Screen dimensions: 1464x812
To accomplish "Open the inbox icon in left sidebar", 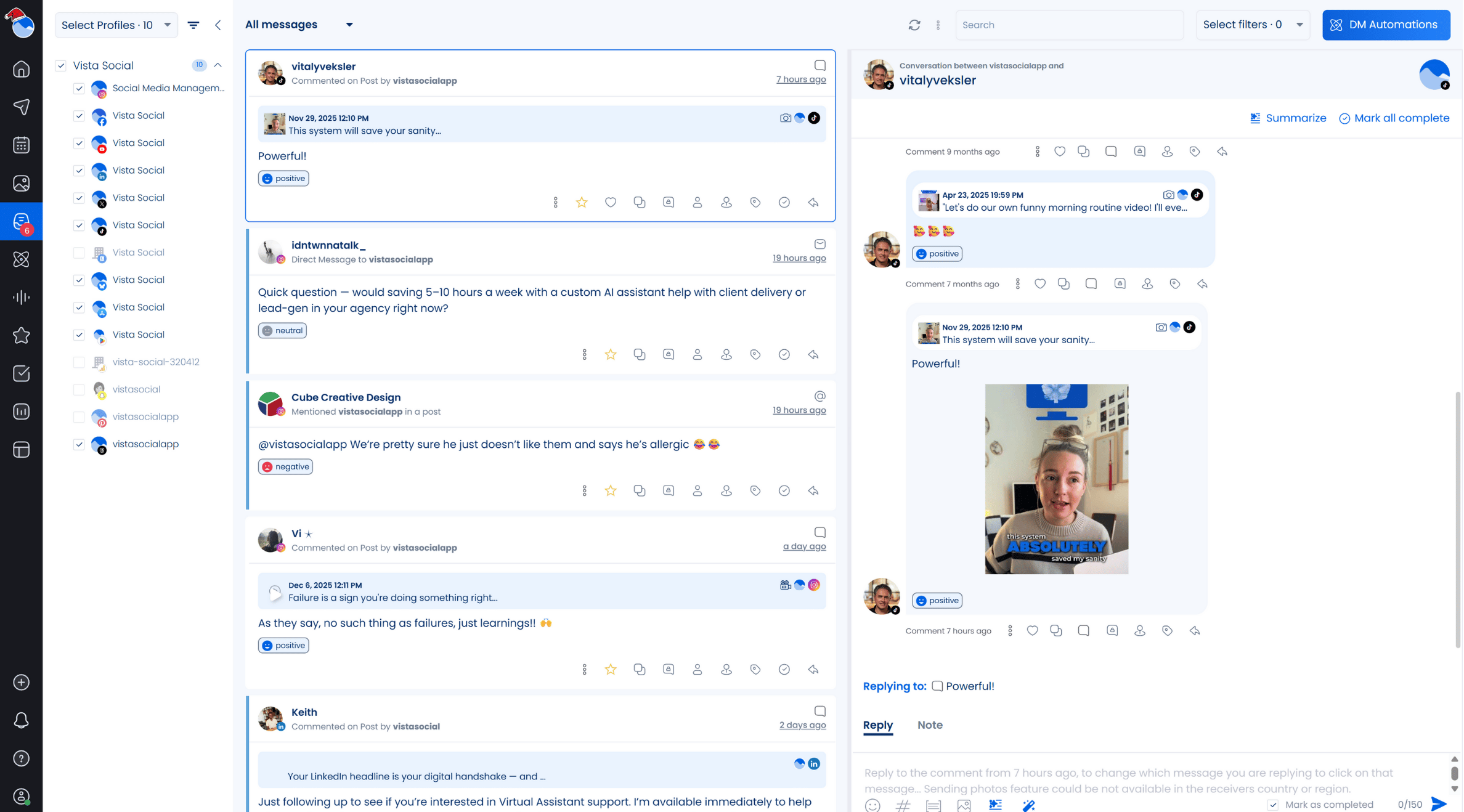I will coord(22,221).
